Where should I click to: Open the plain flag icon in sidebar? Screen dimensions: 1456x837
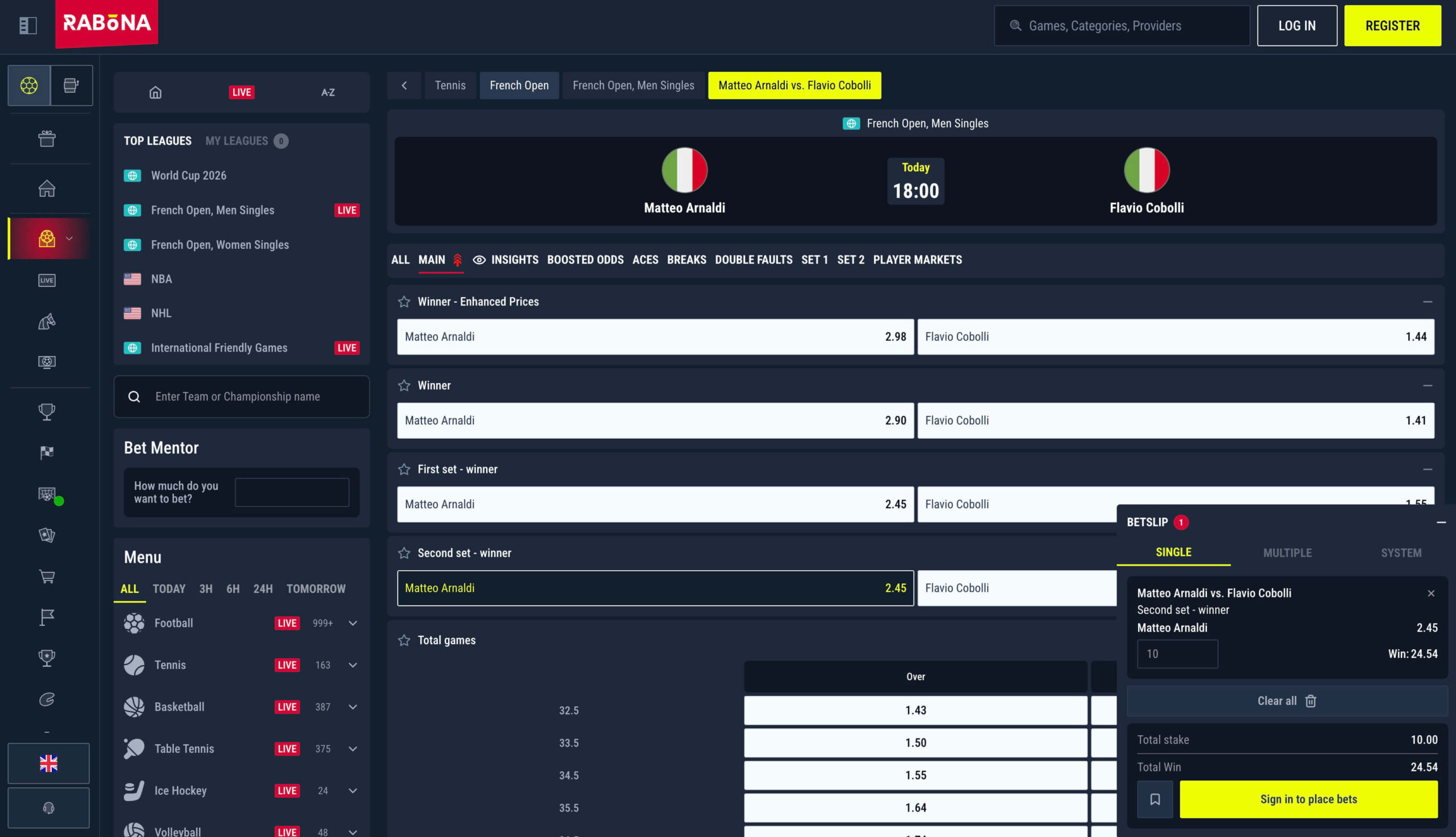47,617
